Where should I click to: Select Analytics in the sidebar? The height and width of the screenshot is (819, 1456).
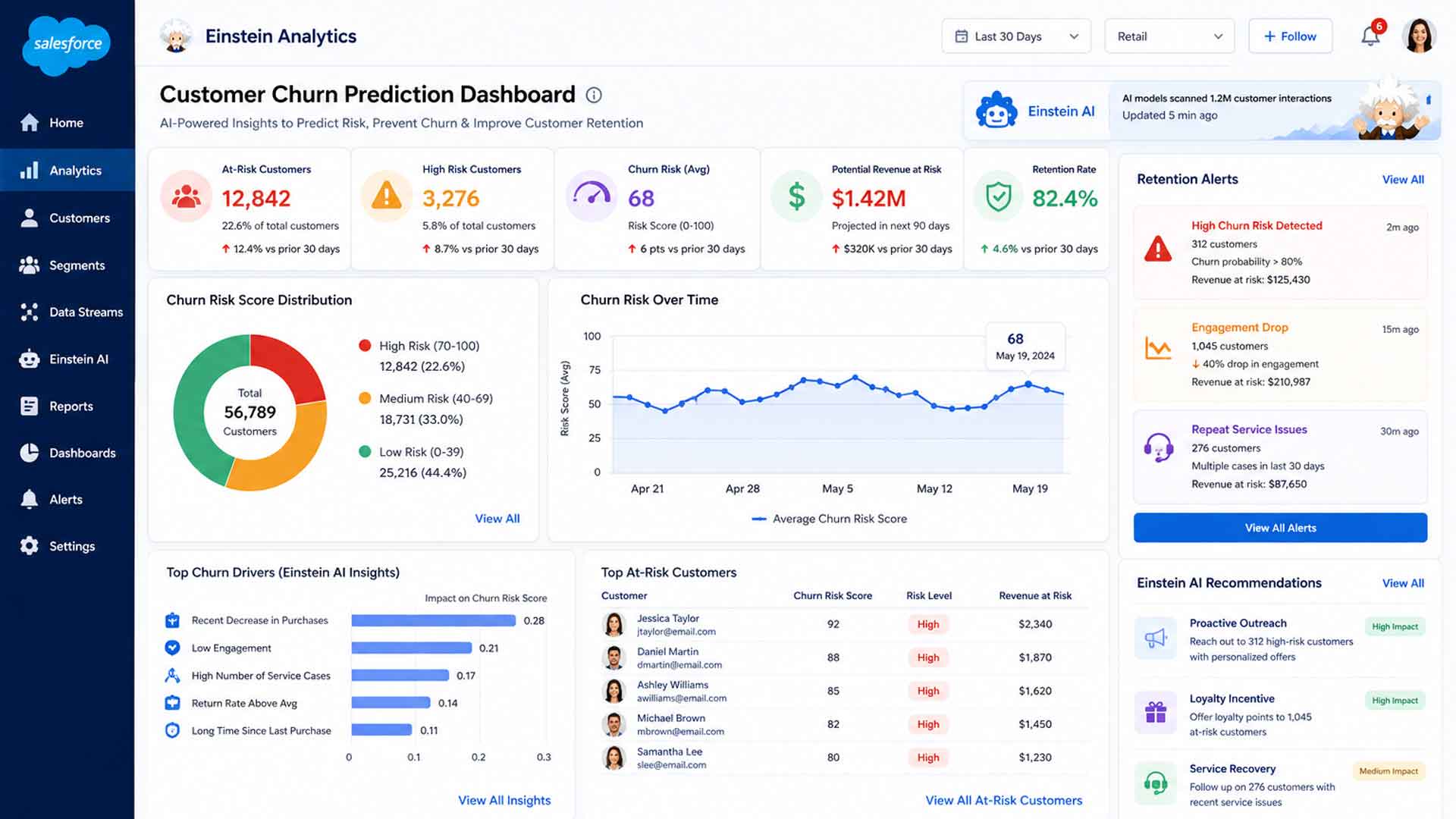click(67, 171)
